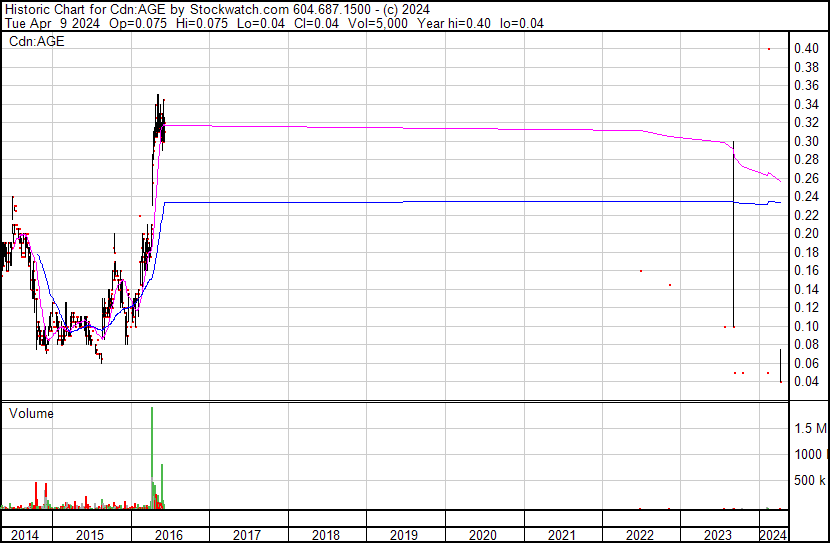Click the 500 k volume axis label
The height and width of the screenshot is (543, 830).
click(811, 481)
